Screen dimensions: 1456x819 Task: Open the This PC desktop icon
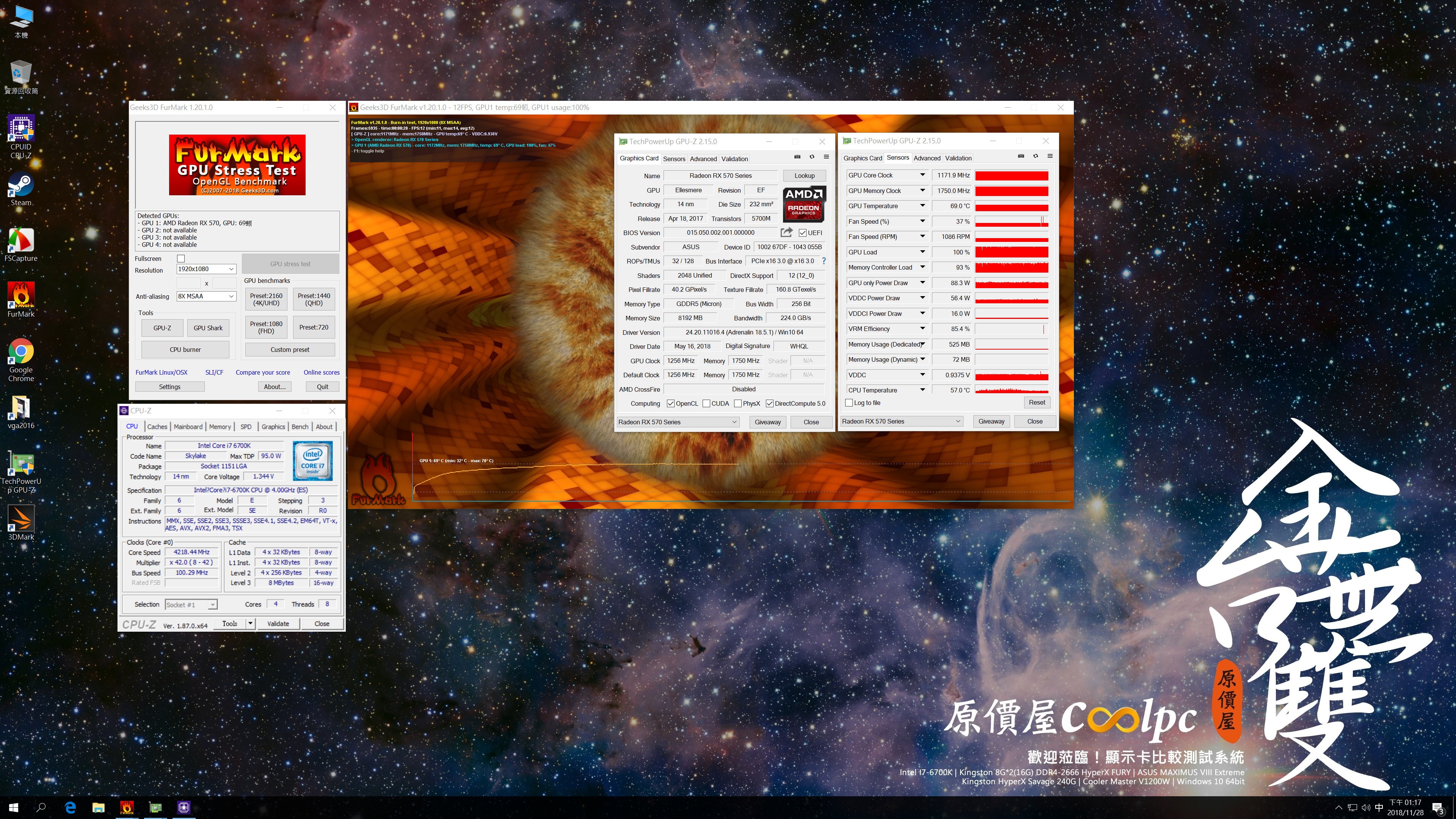coord(21,22)
